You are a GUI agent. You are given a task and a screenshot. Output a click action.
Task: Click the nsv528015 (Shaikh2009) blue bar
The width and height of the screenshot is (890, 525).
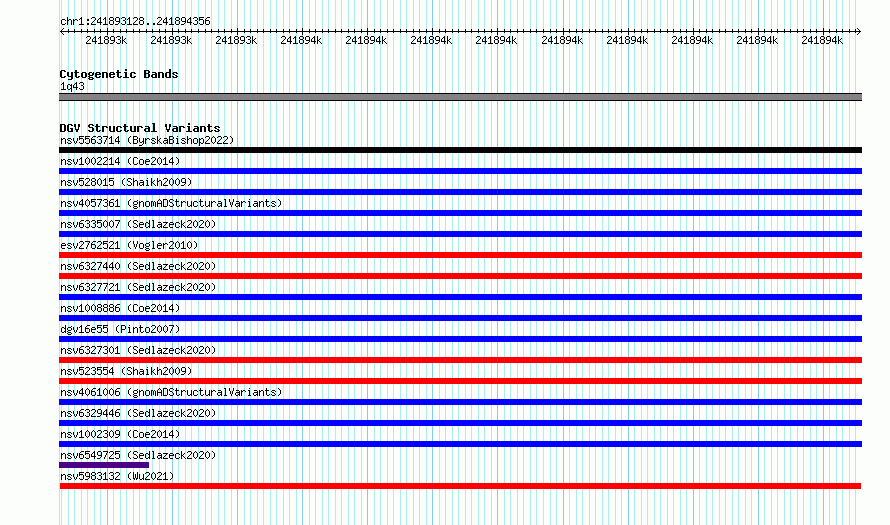[x=460, y=192]
